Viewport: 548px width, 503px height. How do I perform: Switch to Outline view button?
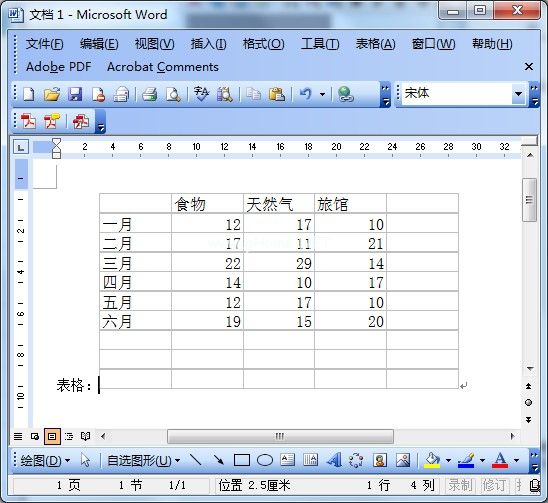pos(69,436)
